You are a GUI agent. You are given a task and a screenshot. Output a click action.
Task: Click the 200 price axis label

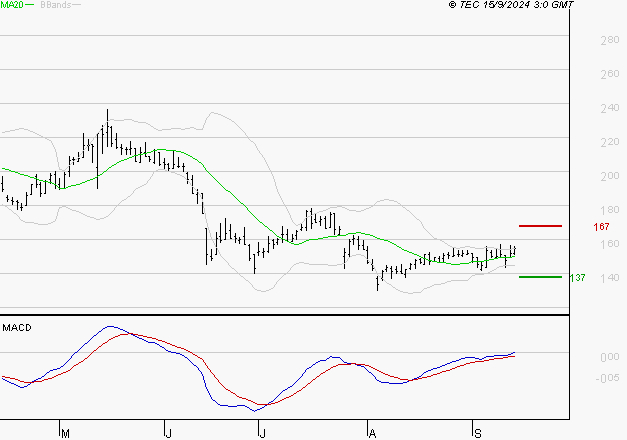pyautogui.click(x=610, y=176)
